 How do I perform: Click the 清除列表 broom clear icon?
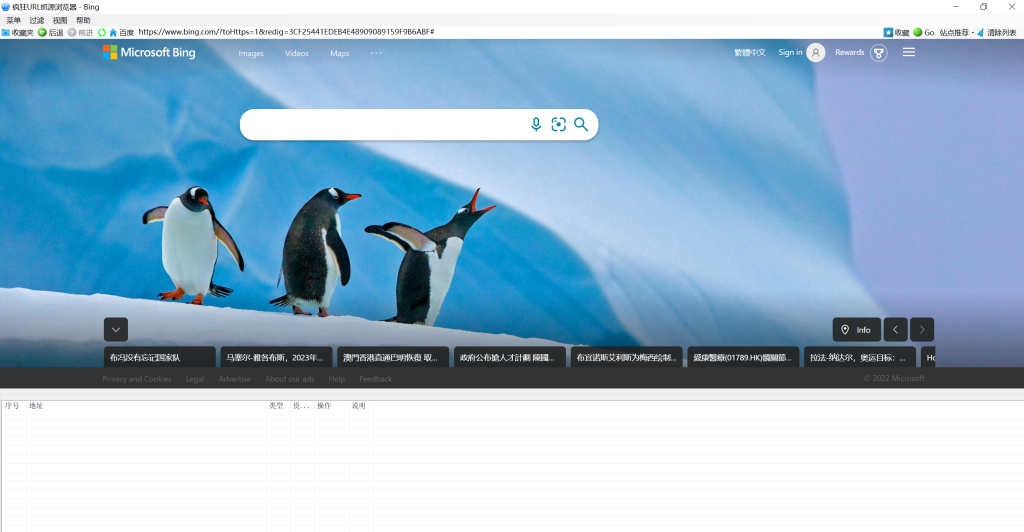(981, 32)
